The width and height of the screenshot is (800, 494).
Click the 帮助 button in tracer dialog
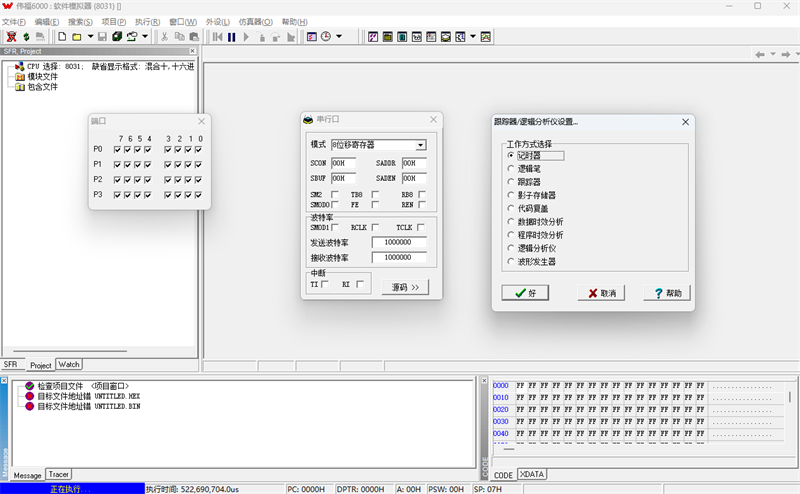click(x=667, y=293)
